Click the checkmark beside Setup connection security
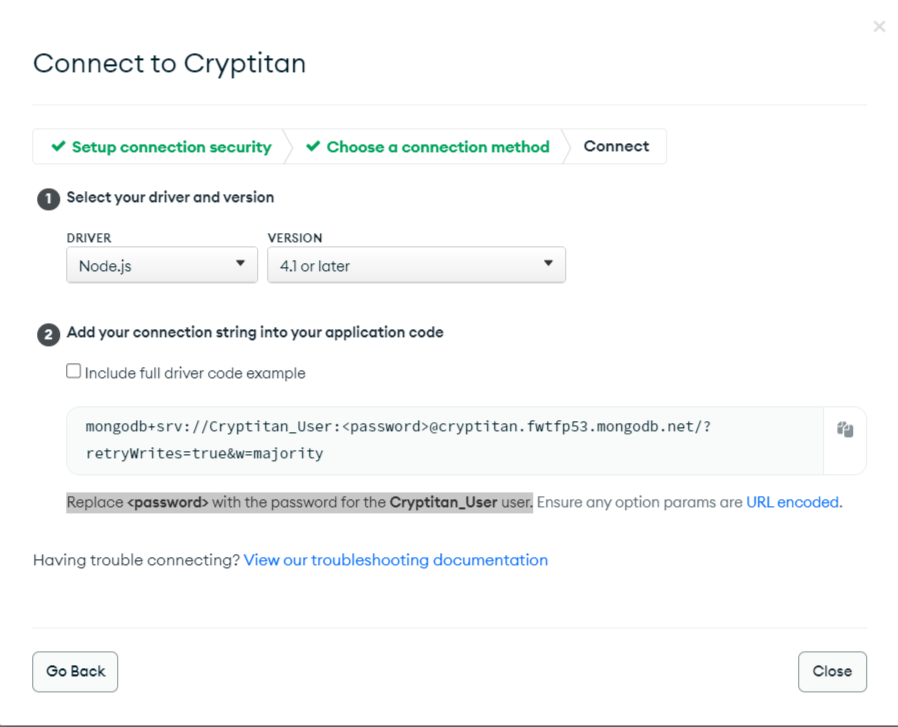 point(59,146)
